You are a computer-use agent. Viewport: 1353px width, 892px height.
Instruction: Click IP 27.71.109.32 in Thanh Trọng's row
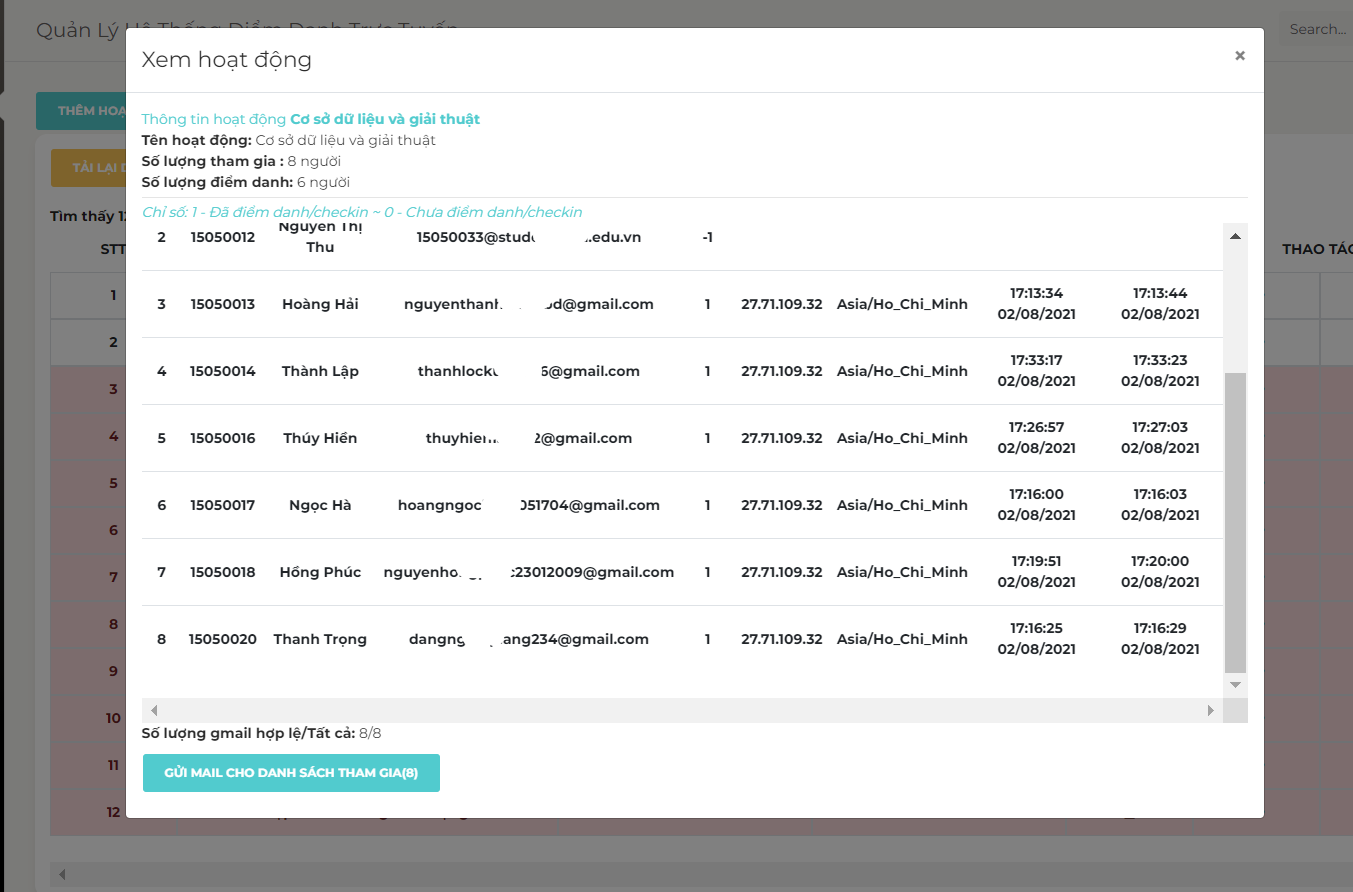[x=782, y=639]
